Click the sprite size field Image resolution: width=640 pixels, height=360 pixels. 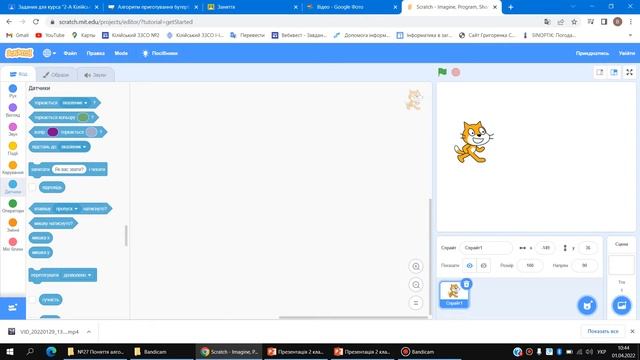530,265
